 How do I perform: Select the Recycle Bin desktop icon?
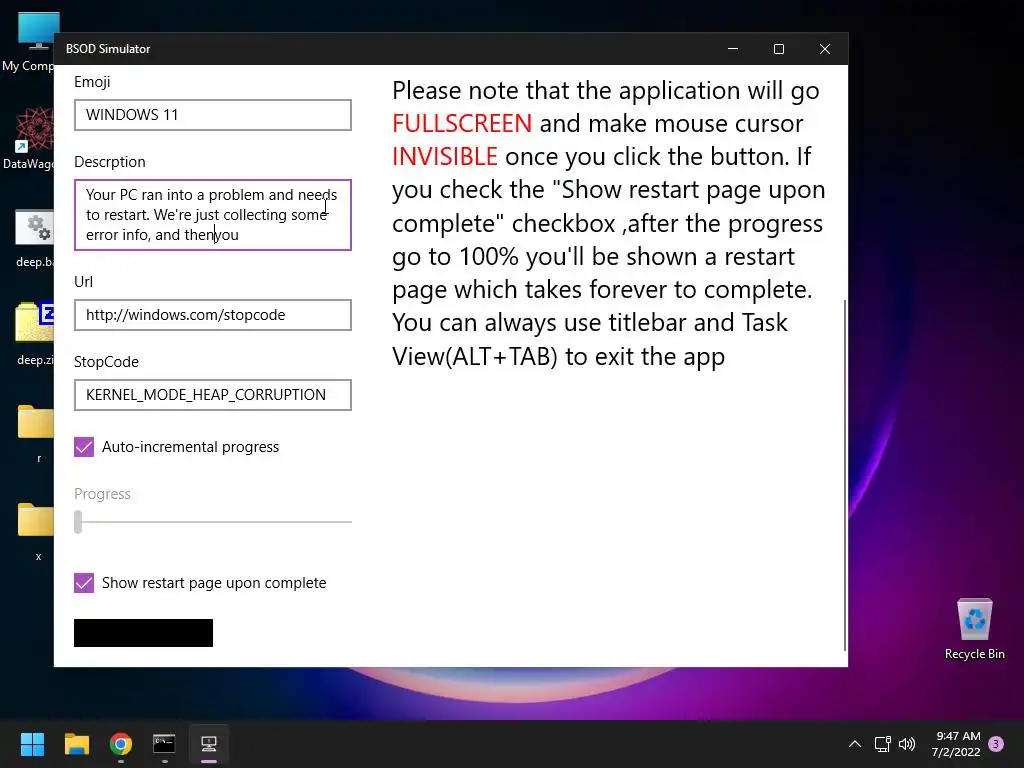point(974,630)
